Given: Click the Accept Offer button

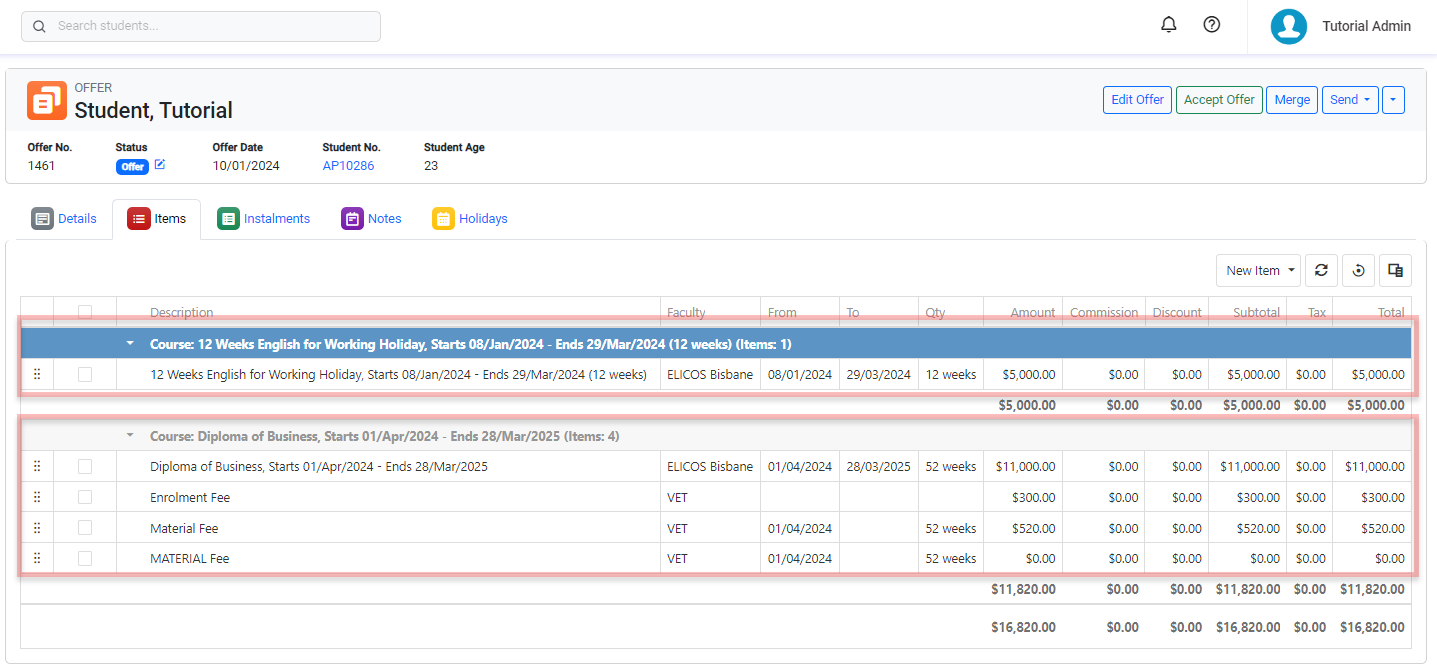Looking at the screenshot, I should (1219, 100).
